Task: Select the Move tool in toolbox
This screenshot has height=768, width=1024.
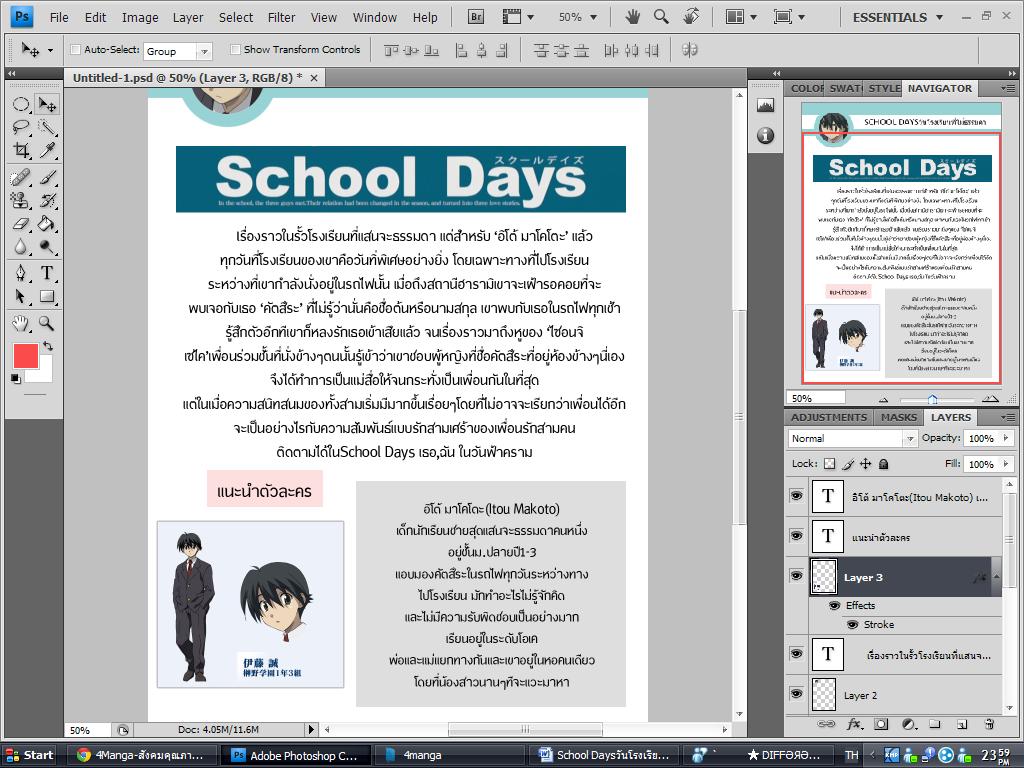Action: [x=47, y=104]
